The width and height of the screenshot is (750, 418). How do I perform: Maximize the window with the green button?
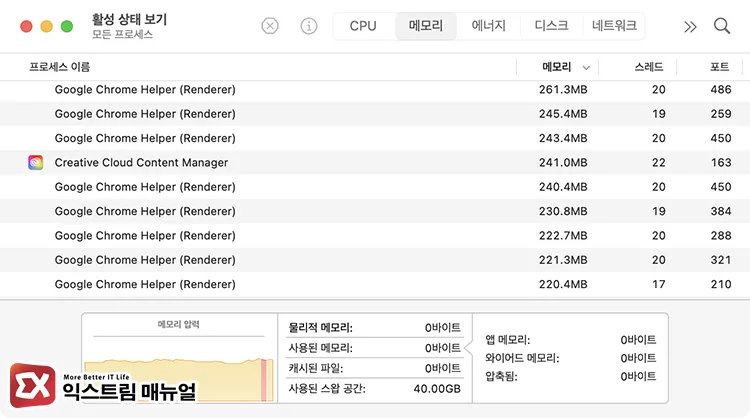click(x=67, y=26)
